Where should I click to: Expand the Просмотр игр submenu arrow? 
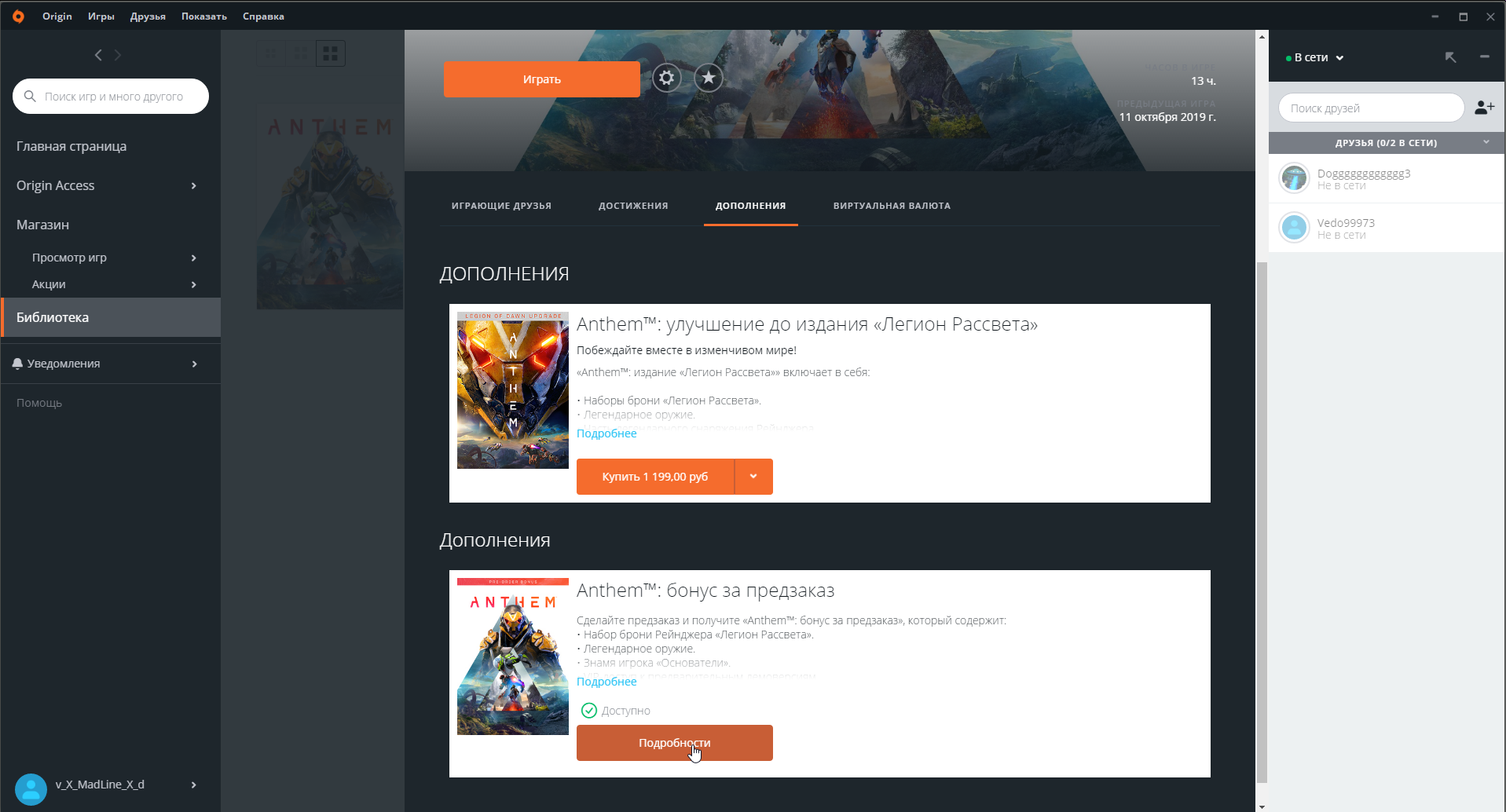(193, 258)
